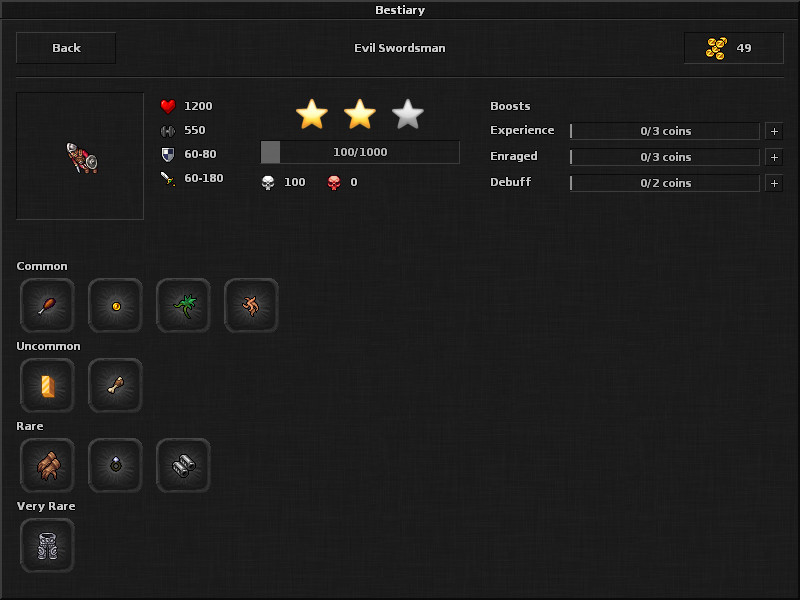
Task: Select the 550 stat value
Action: pos(194,130)
